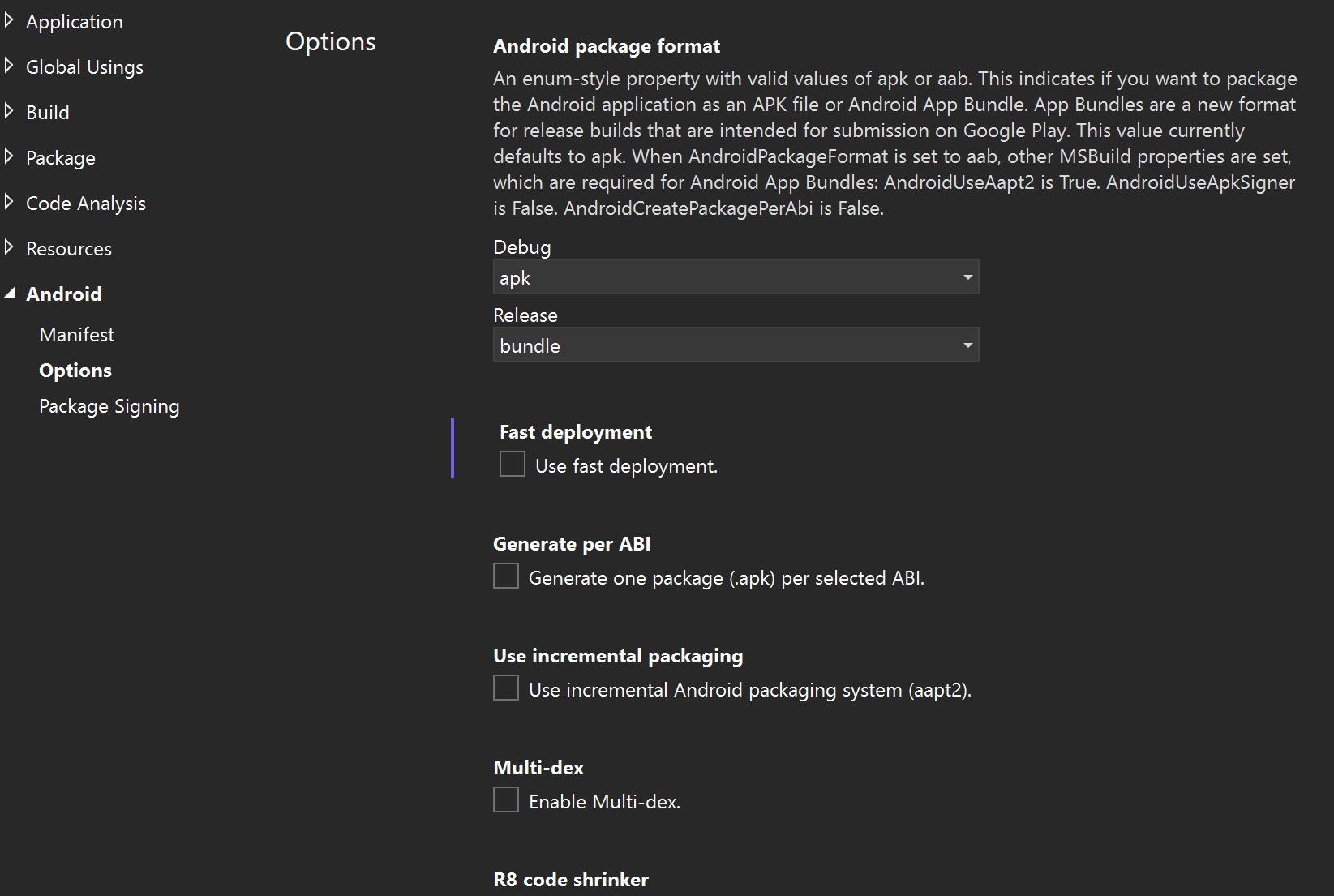This screenshot has width=1334, height=896.
Task: Check Generate one package per selected ABI
Action: point(505,576)
